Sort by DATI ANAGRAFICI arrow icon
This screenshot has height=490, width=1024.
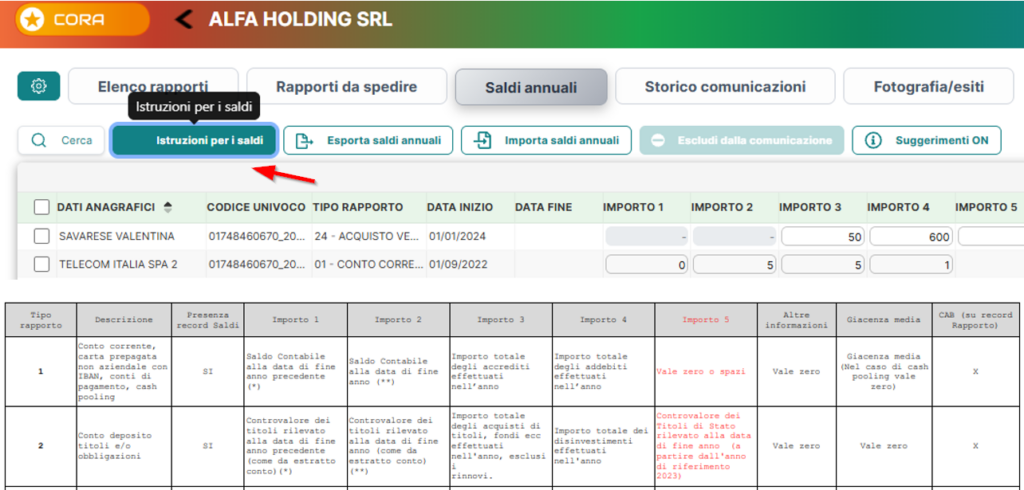tap(168, 207)
